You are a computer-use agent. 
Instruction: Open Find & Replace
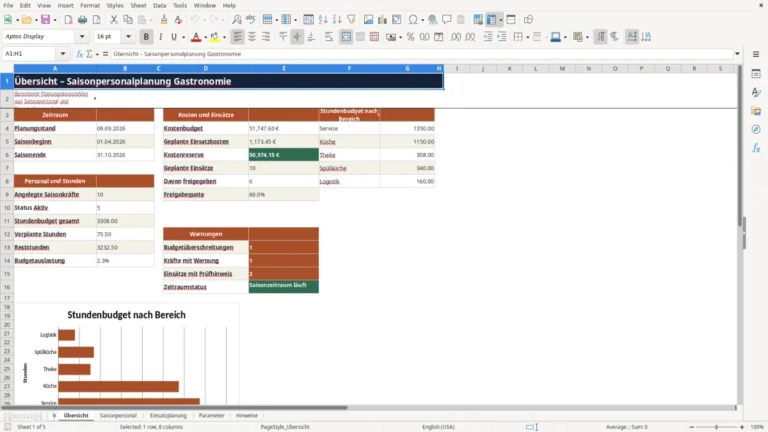click(237, 20)
